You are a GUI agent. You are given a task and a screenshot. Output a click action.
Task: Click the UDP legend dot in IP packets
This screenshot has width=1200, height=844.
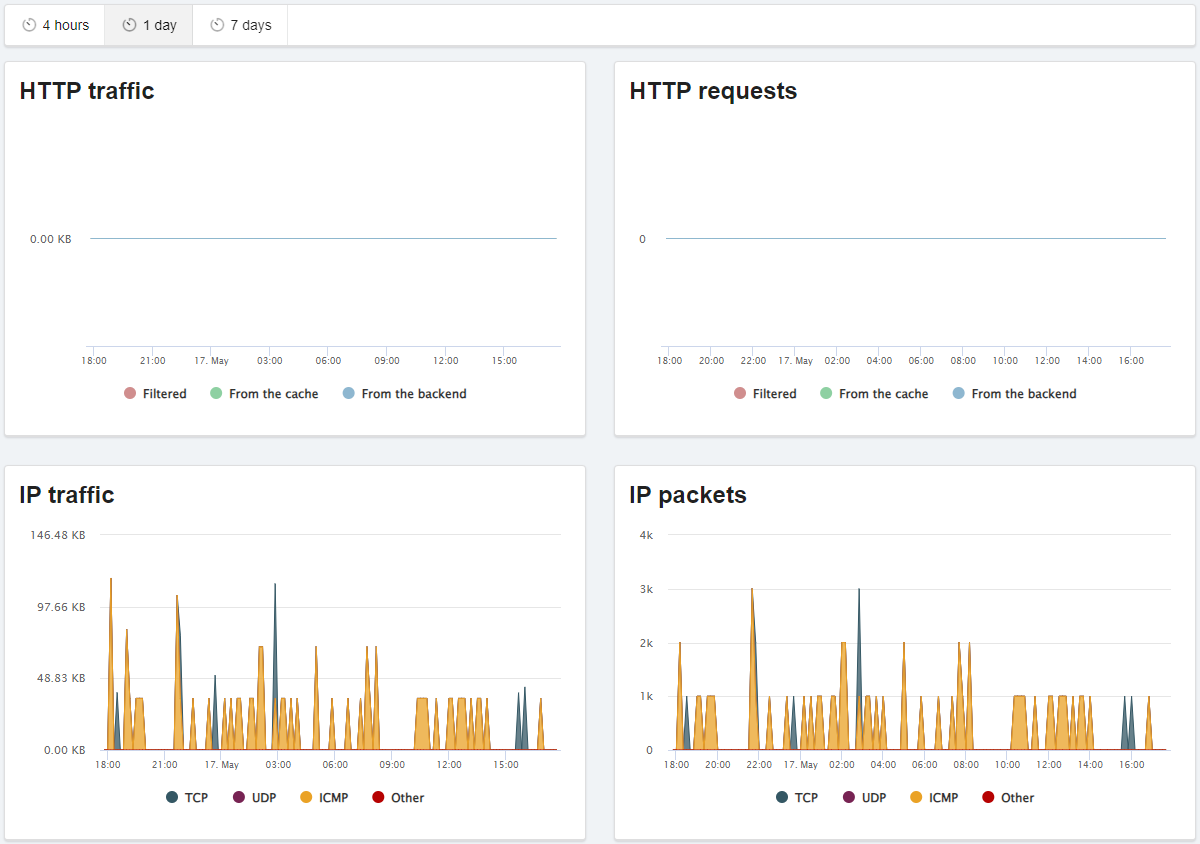click(850, 798)
